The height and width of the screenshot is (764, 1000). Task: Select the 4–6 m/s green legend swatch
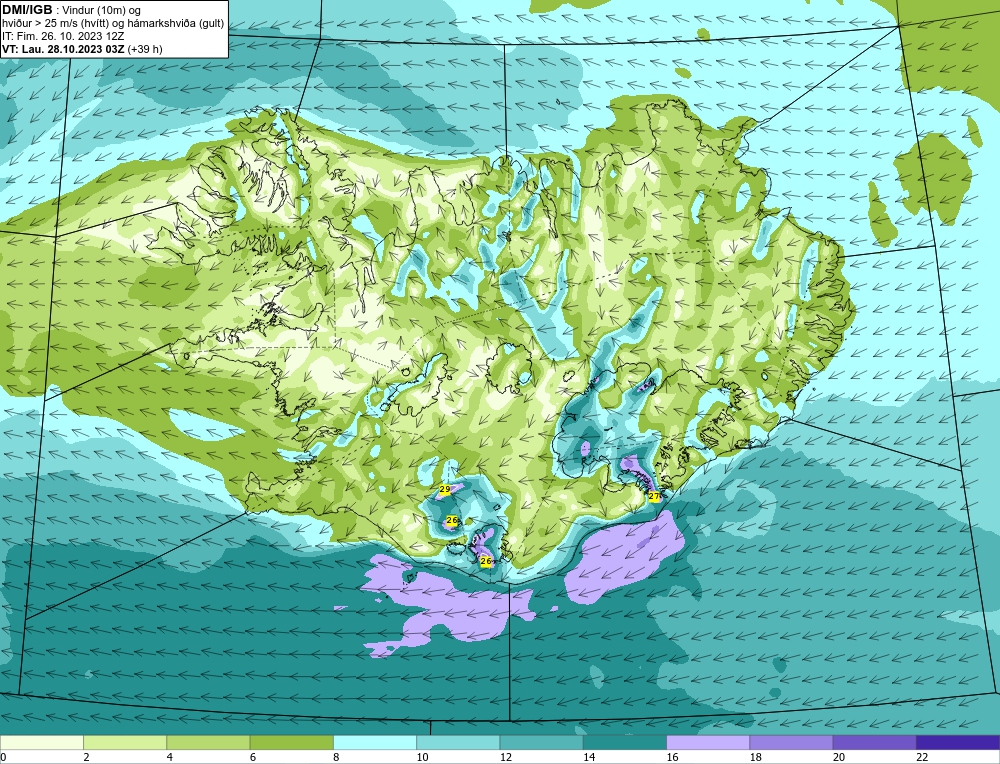[209, 743]
